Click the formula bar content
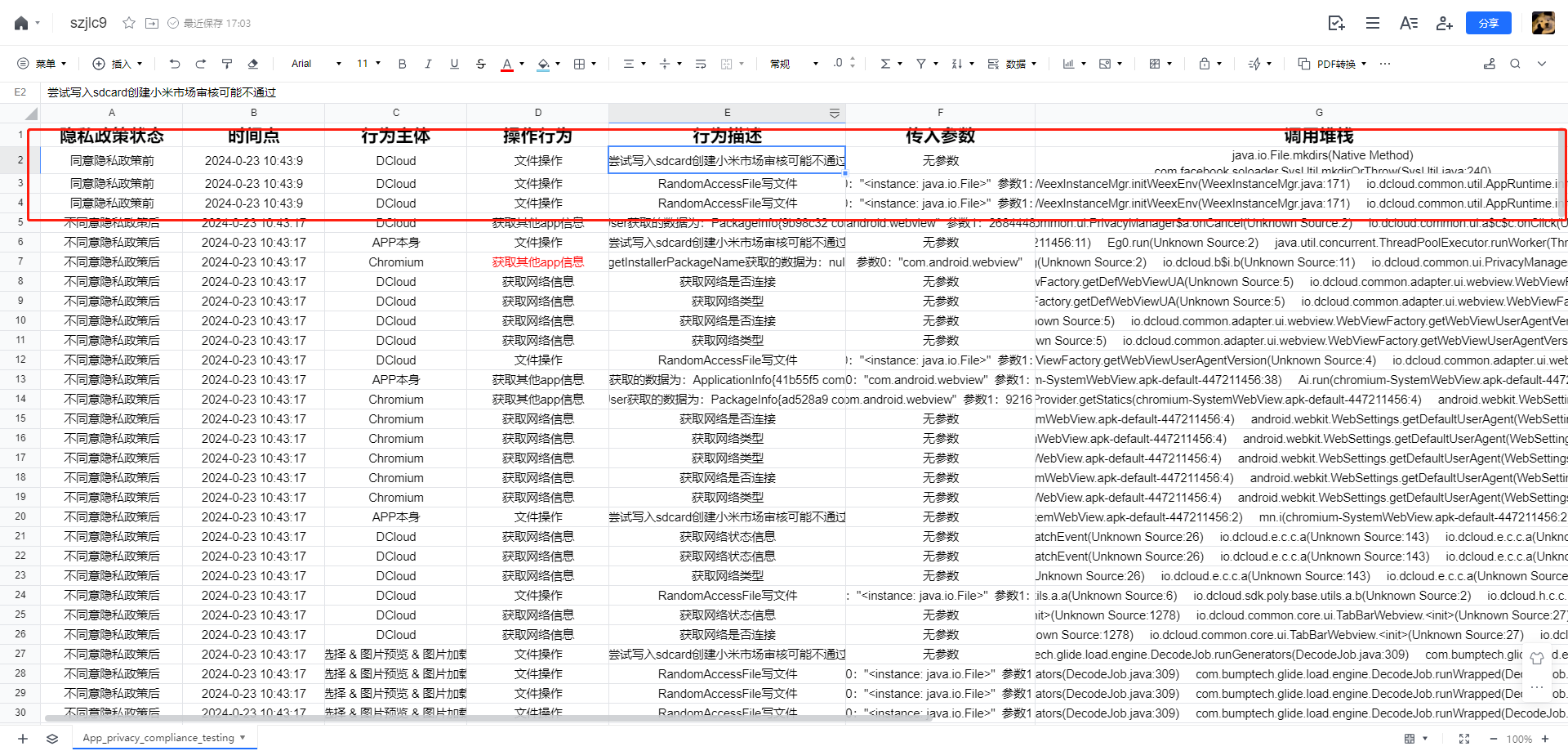The width and height of the screenshot is (1568, 751). pos(162,92)
